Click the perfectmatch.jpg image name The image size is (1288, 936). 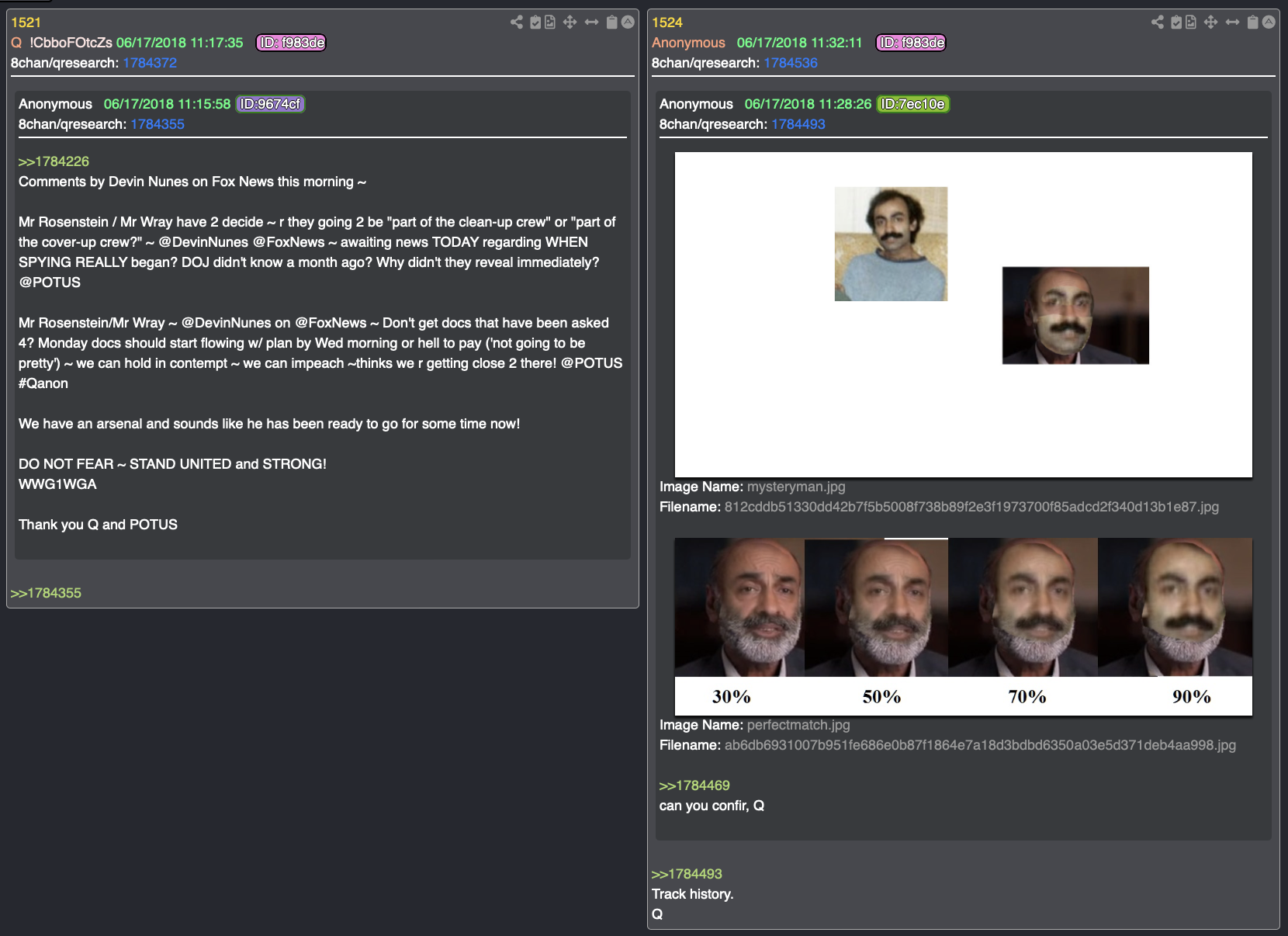point(798,725)
